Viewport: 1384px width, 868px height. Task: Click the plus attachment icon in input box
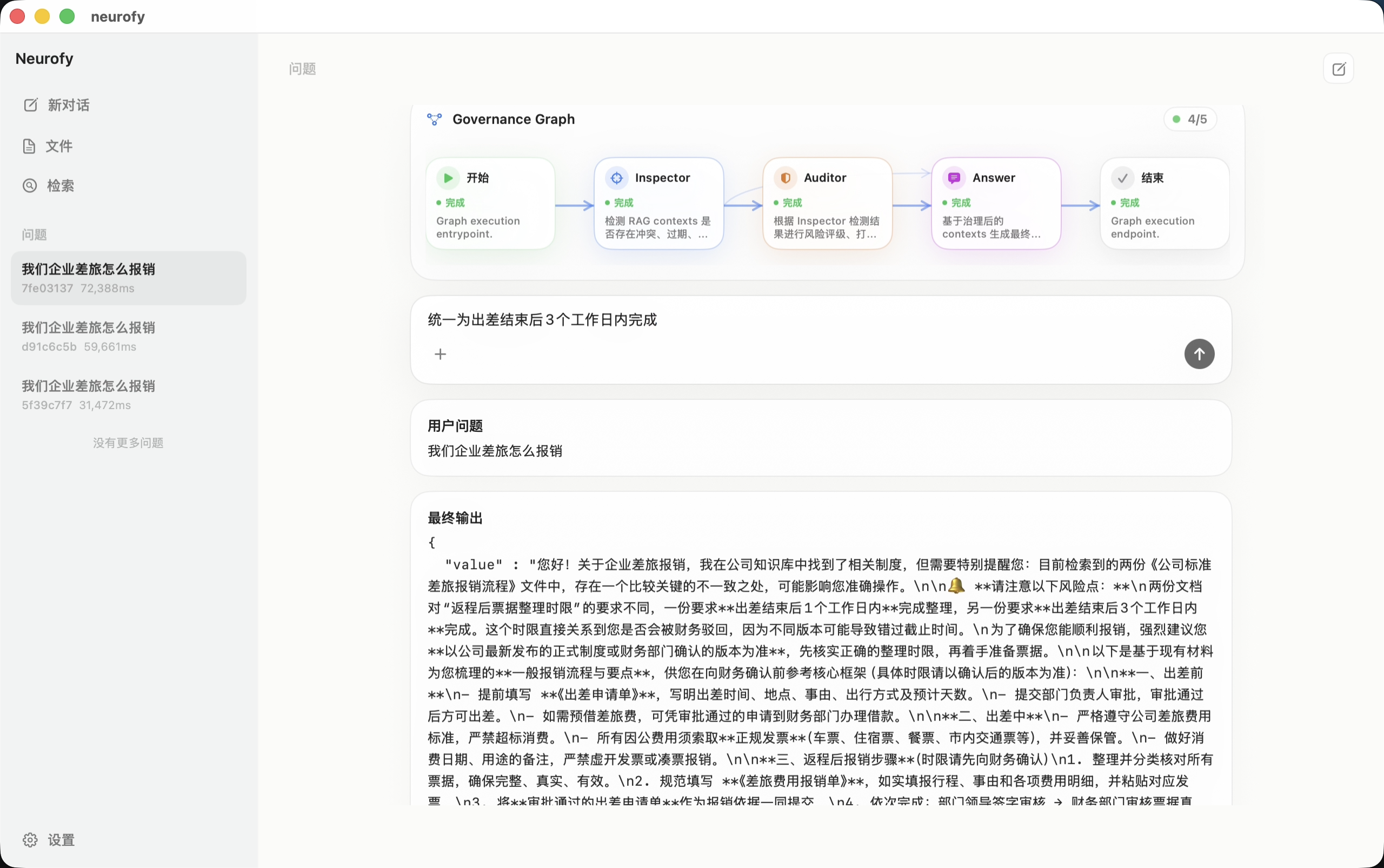441,354
